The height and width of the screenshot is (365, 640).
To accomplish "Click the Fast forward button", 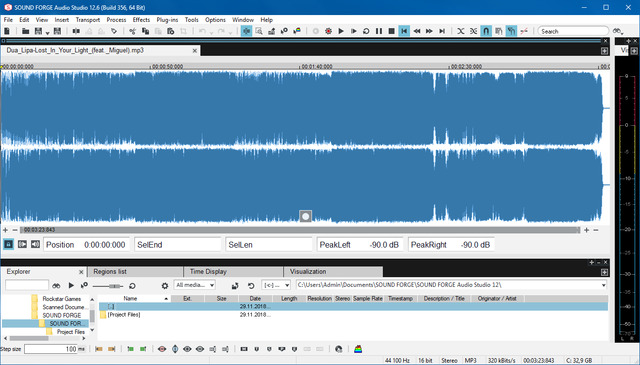I will click(429, 31).
